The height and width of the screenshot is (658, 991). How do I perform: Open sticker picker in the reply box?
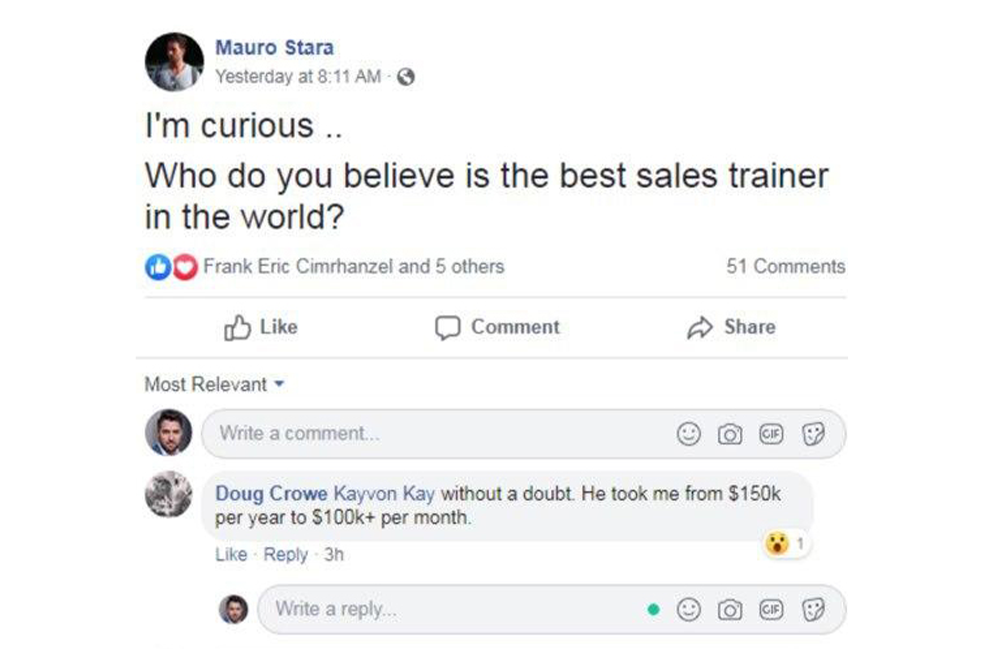pos(813,609)
